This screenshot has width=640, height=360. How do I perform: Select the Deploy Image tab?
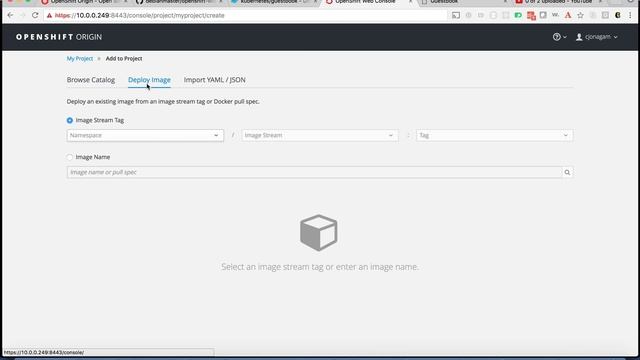click(149, 80)
